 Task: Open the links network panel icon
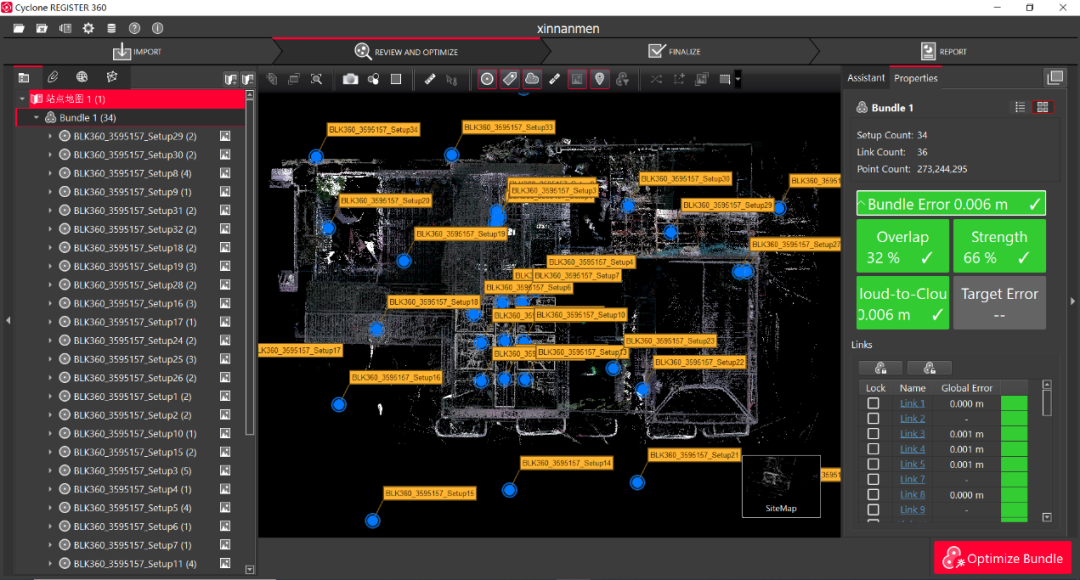pyautogui.click(x=112, y=77)
